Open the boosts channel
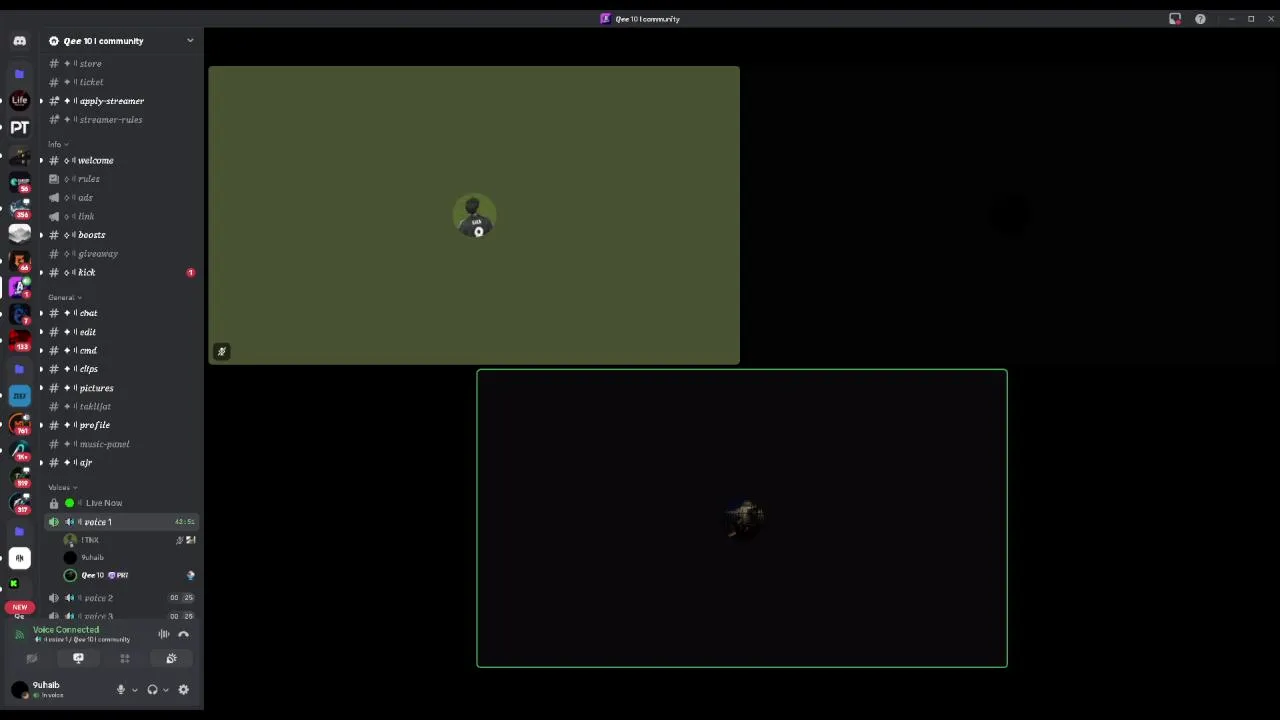 click(x=122, y=235)
